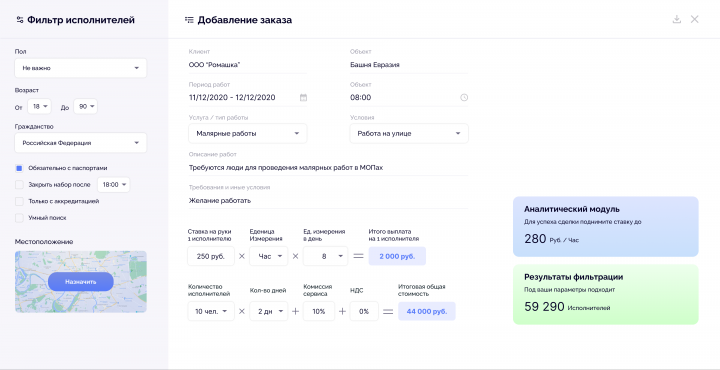720x370 pixels.
Task: Click the 59 290 Исполнителей count
Action: click(567, 307)
